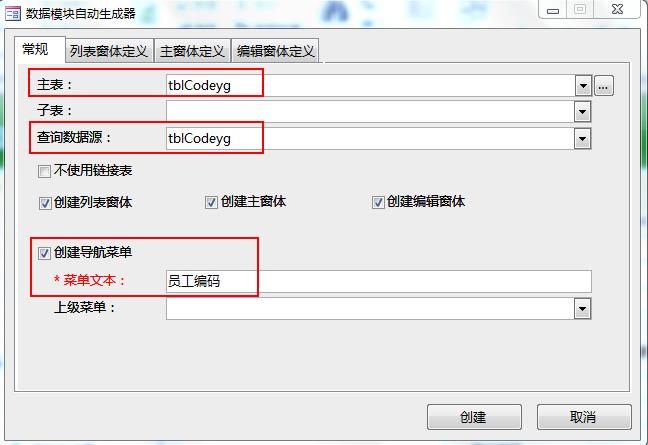Screen dimensions: 648x445
Task: Toggle the 不使用链接表 checkbox
Action: click(44, 171)
